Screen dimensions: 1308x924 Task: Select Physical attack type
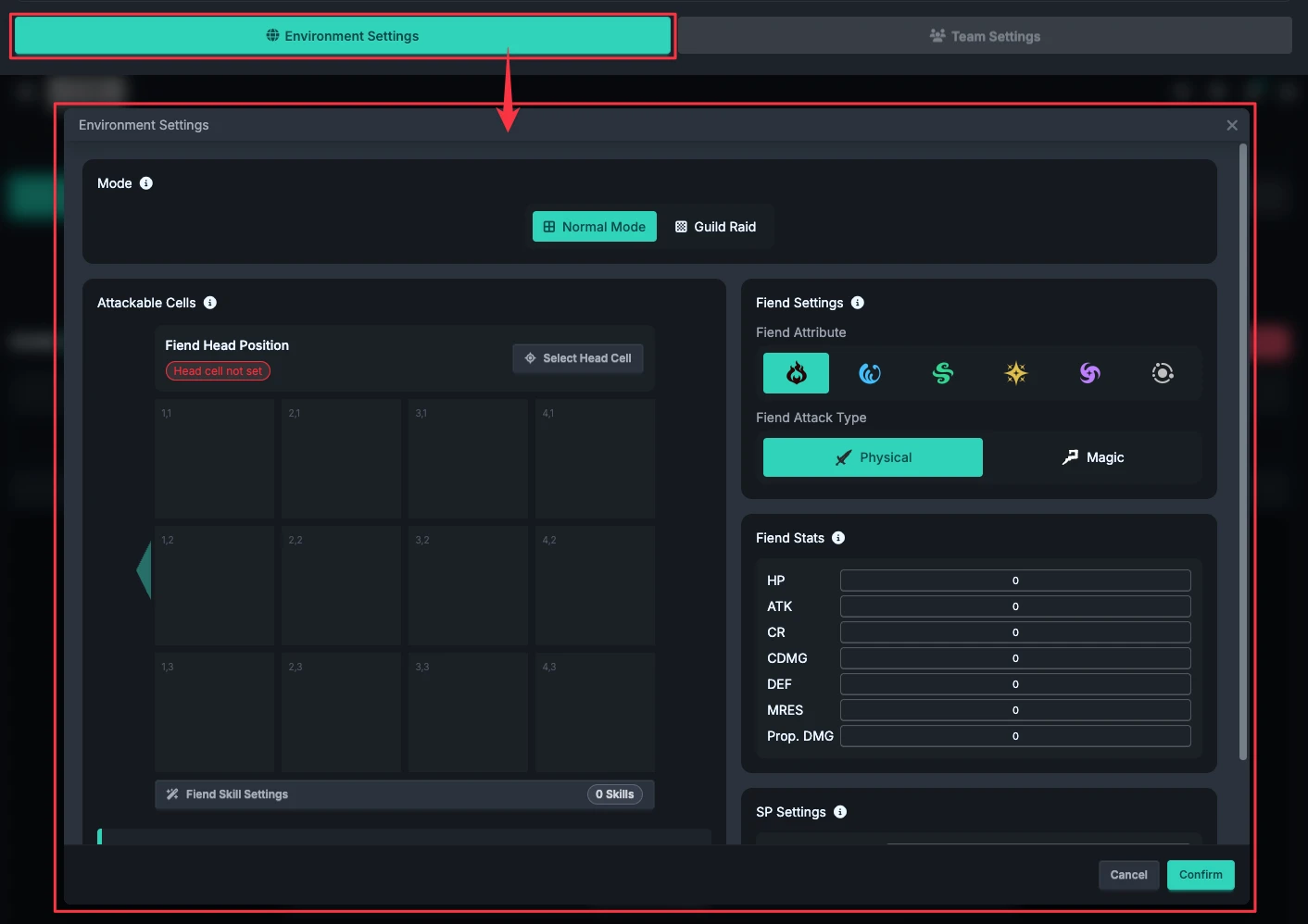click(x=873, y=457)
